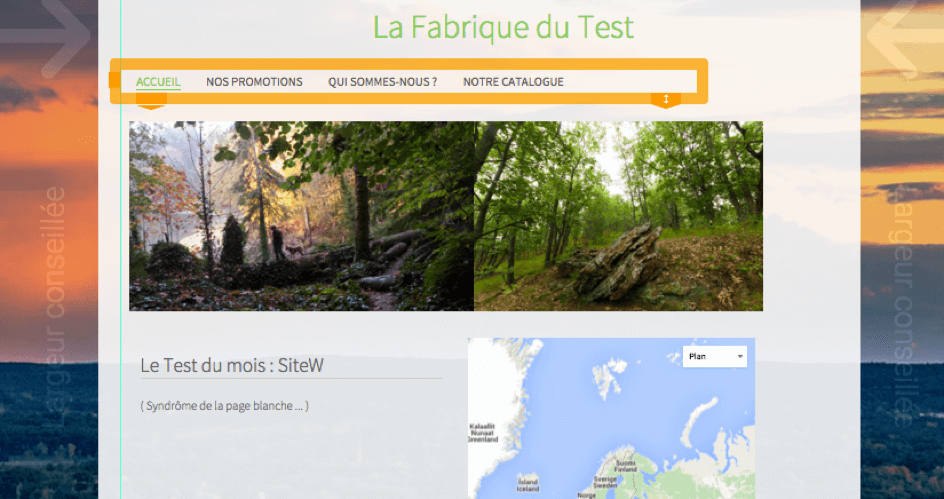Select the La Fabrique du Test title
Viewport: 944px width, 499px height.
pos(503,27)
